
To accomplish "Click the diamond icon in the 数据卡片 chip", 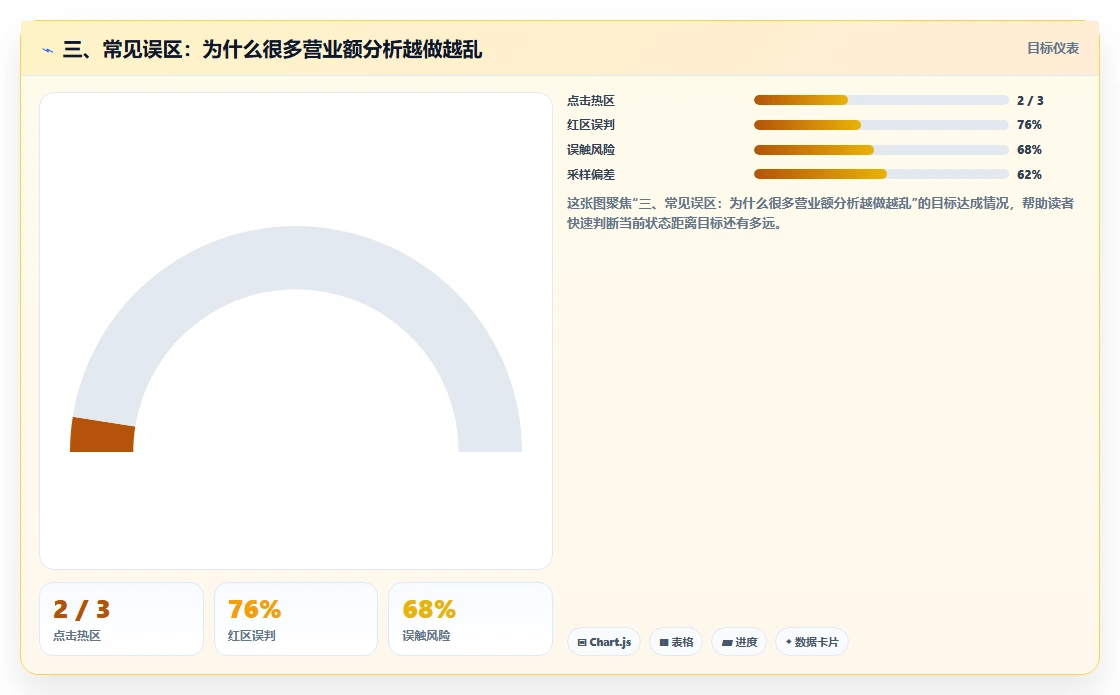I will [789, 642].
